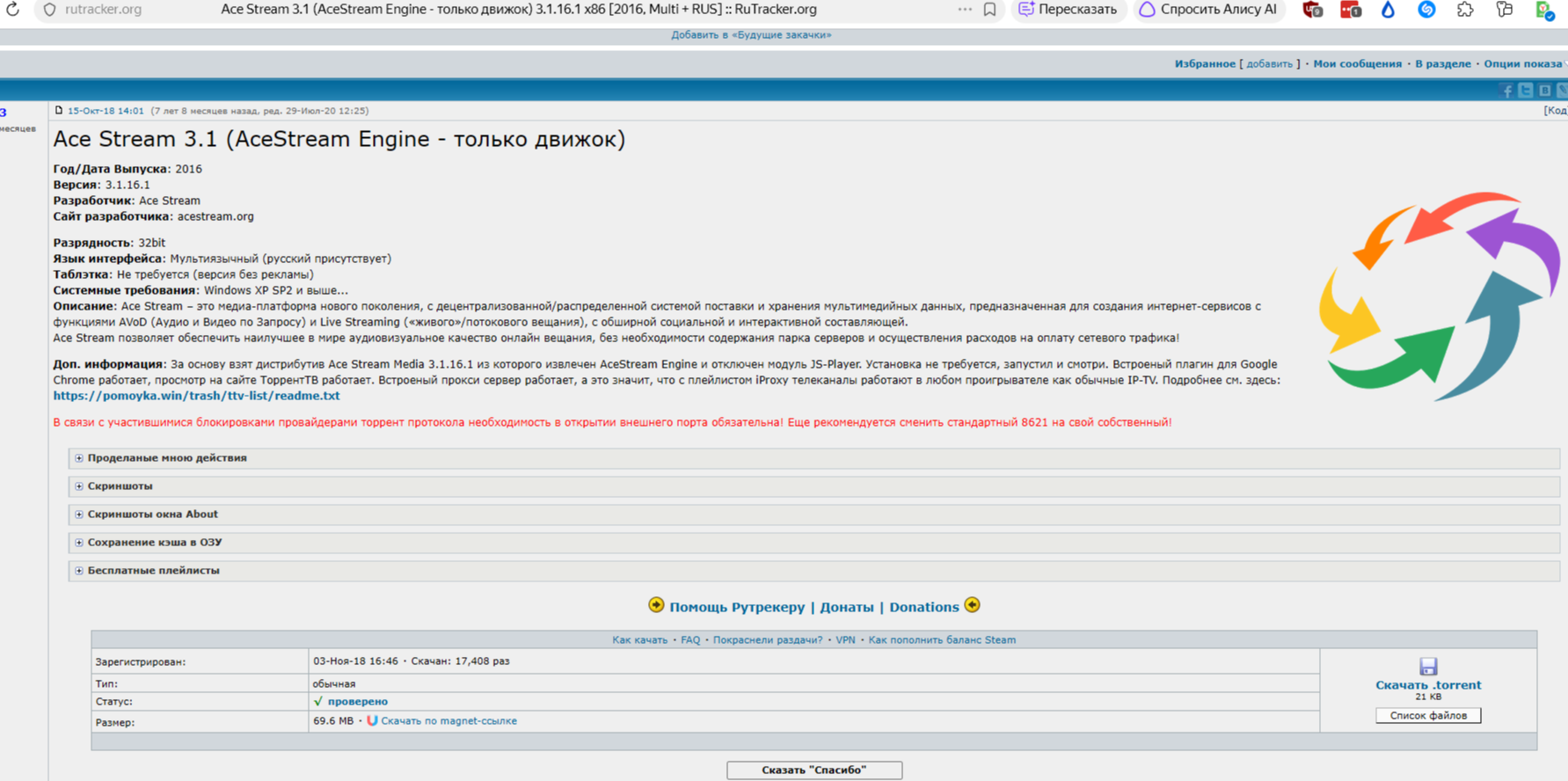This screenshot has width=1568, height=781.
Task: Expand the Скриншоты окна About spoiler
Action: coord(813,515)
